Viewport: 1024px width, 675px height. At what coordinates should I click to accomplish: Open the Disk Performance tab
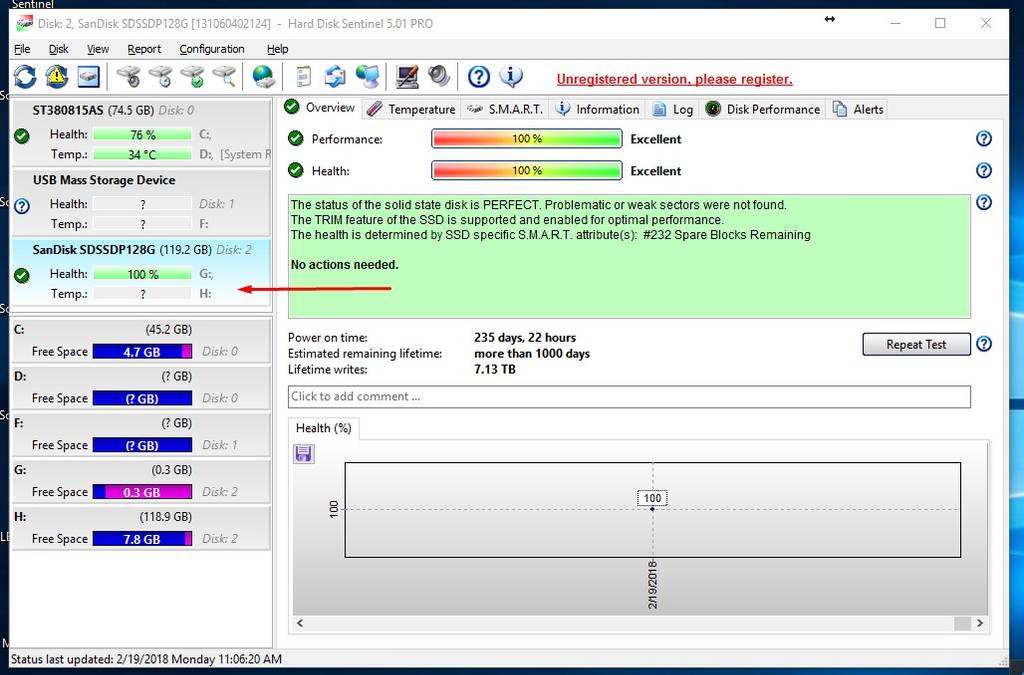763,109
